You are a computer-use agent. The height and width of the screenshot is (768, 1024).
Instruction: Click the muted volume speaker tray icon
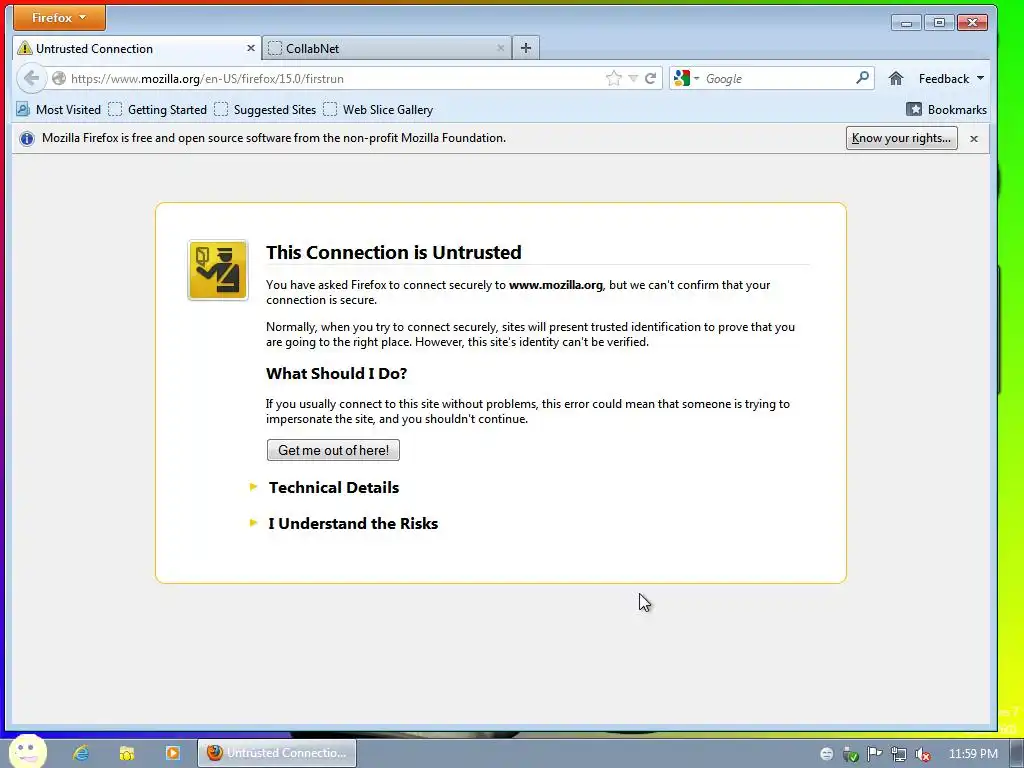point(923,754)
